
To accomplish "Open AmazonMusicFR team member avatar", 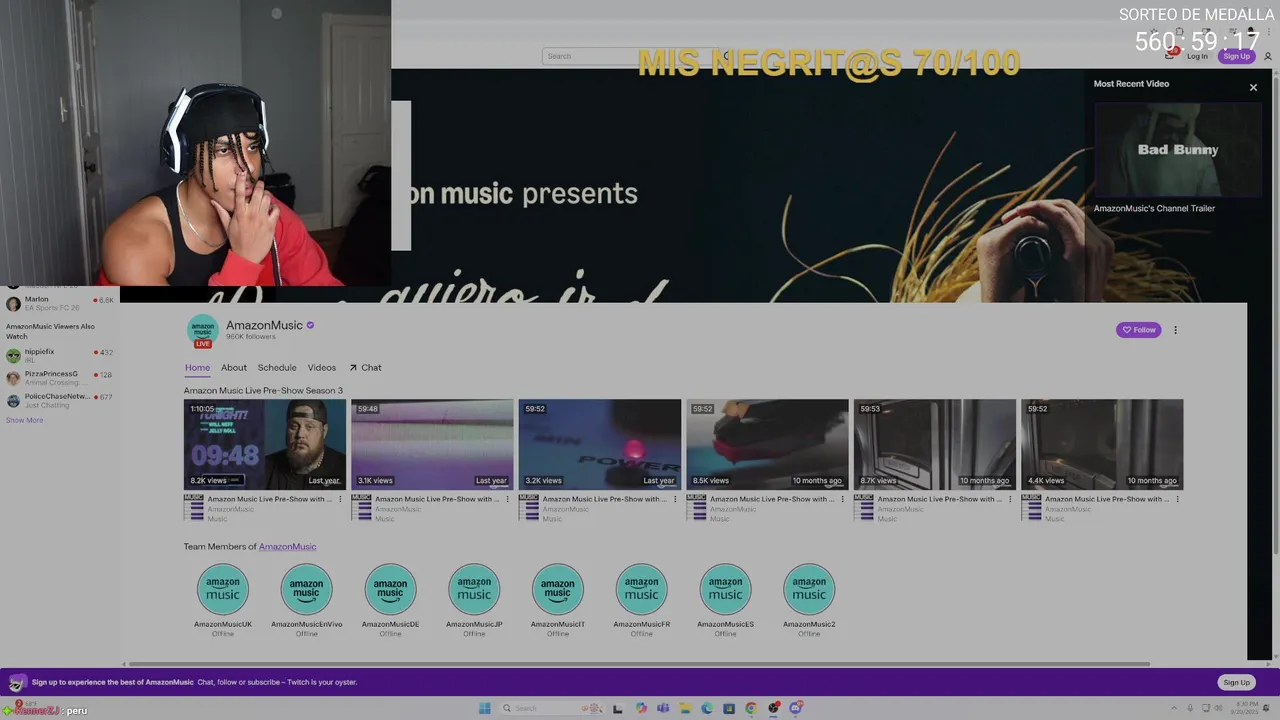I will (641, 589).
